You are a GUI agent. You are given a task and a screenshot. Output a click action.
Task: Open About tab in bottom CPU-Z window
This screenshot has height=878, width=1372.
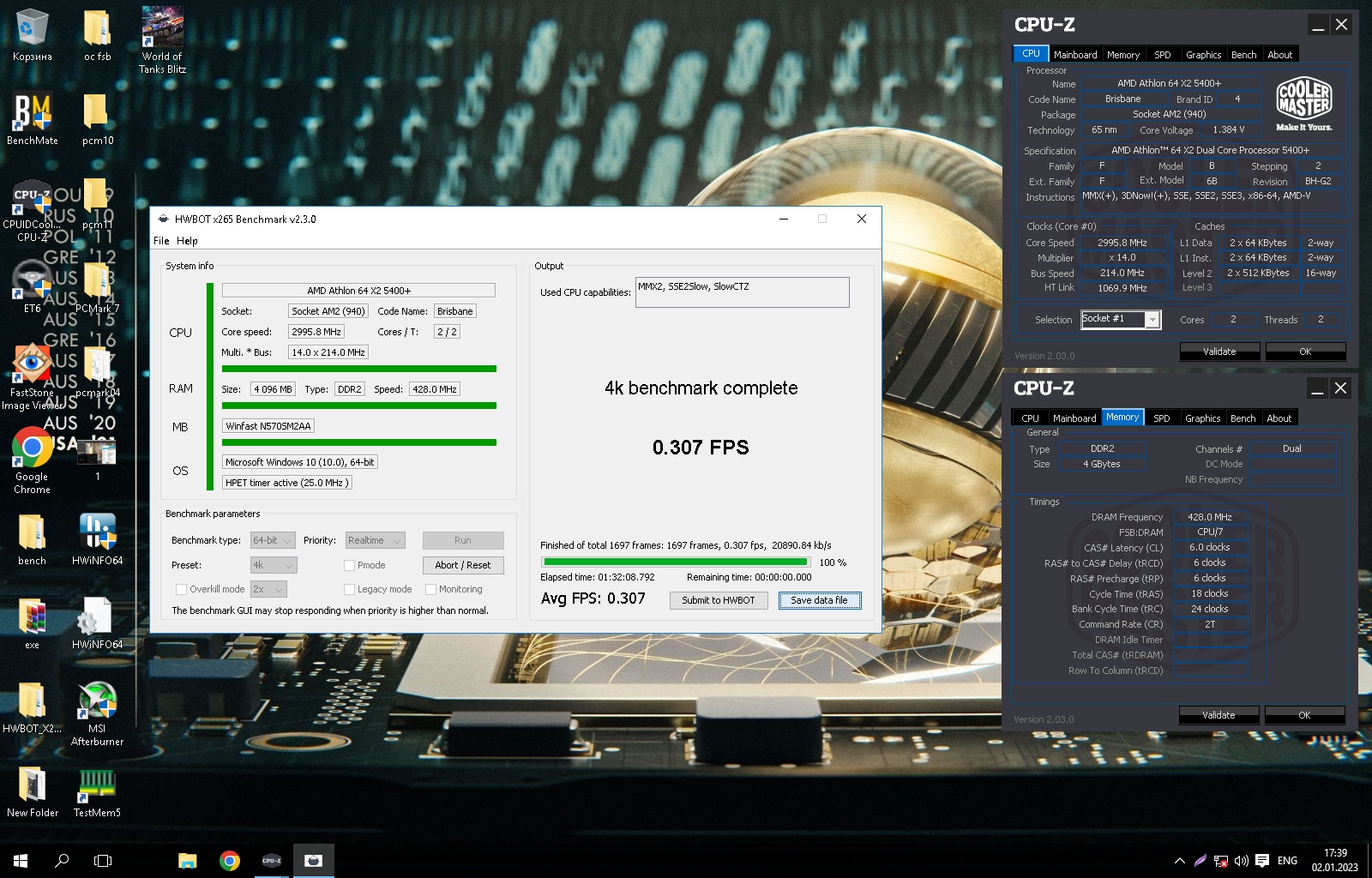pyautogui.click(x=1279, y=418)
